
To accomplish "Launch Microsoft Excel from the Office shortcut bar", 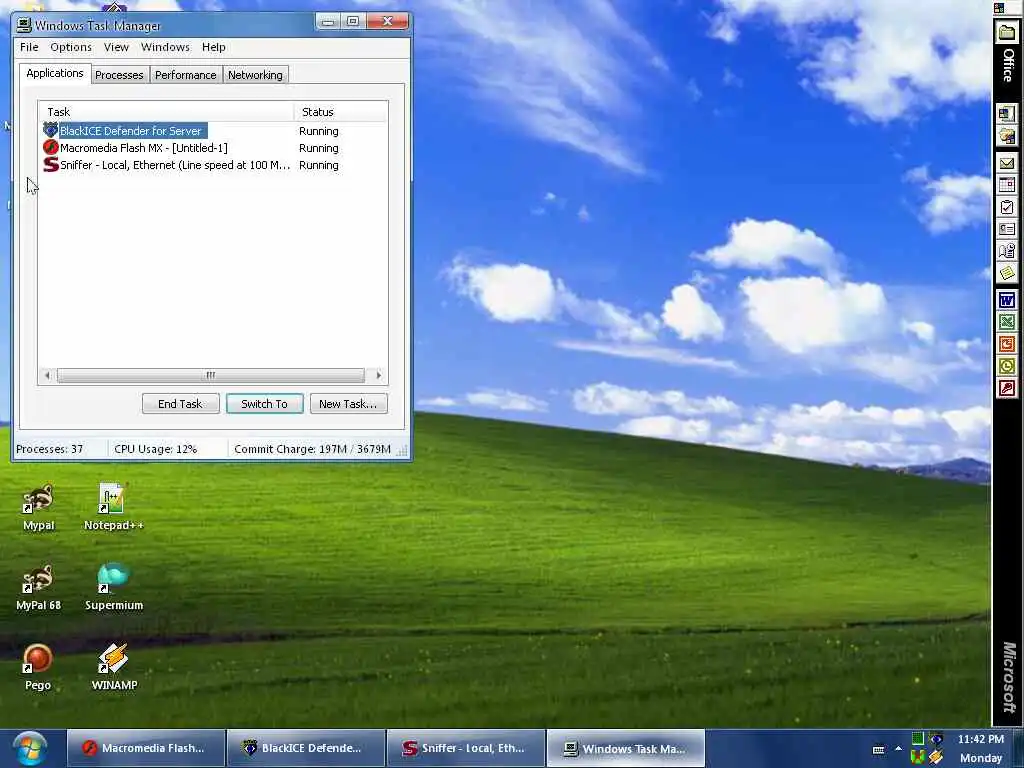I will 1007,322.
